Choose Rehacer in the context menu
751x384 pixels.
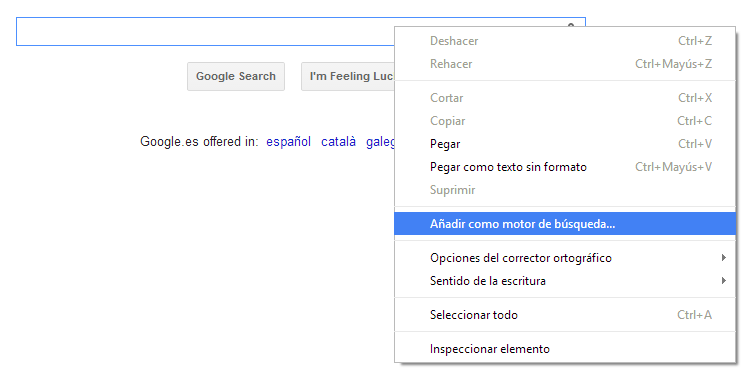pyautogui.click(x=565, y=64)
